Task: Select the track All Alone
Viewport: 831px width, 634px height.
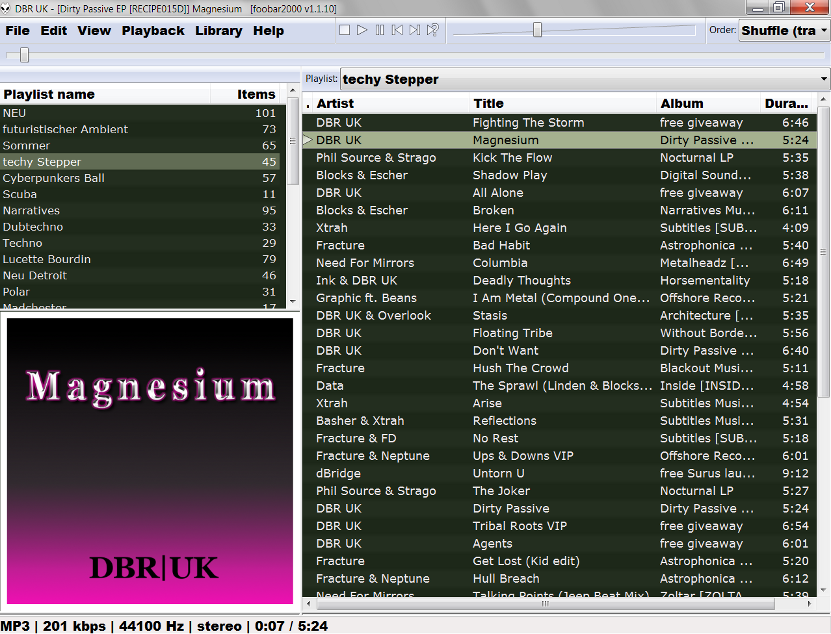Action: pos(559,192)
